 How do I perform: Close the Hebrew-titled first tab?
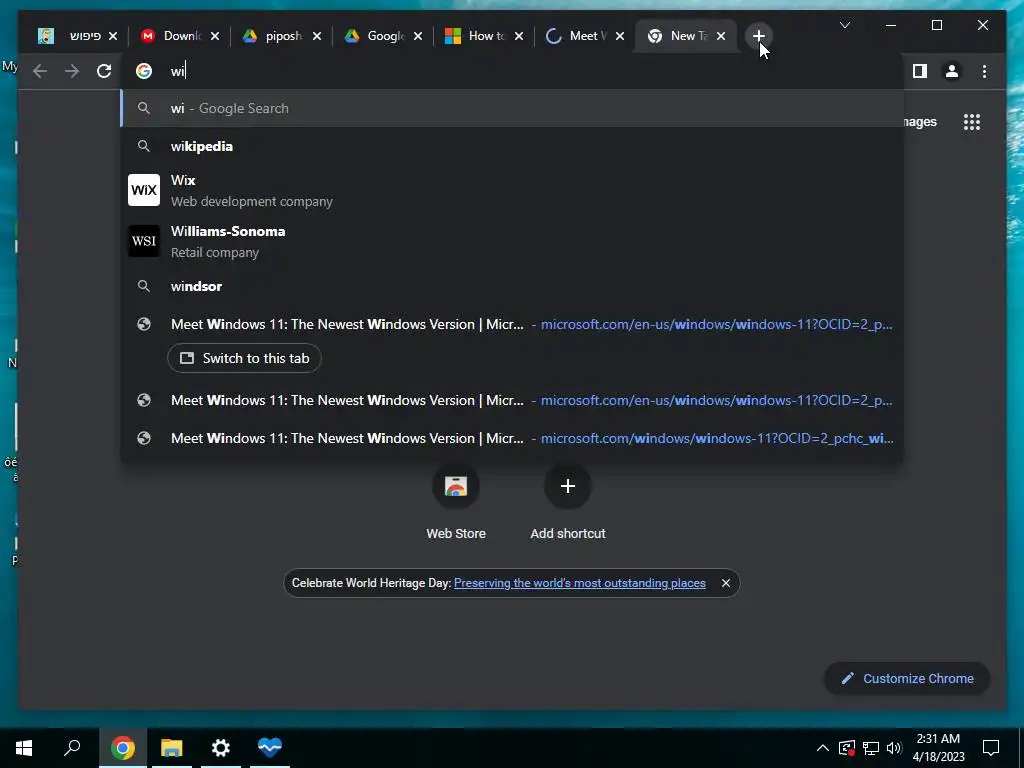click(113, 36)
